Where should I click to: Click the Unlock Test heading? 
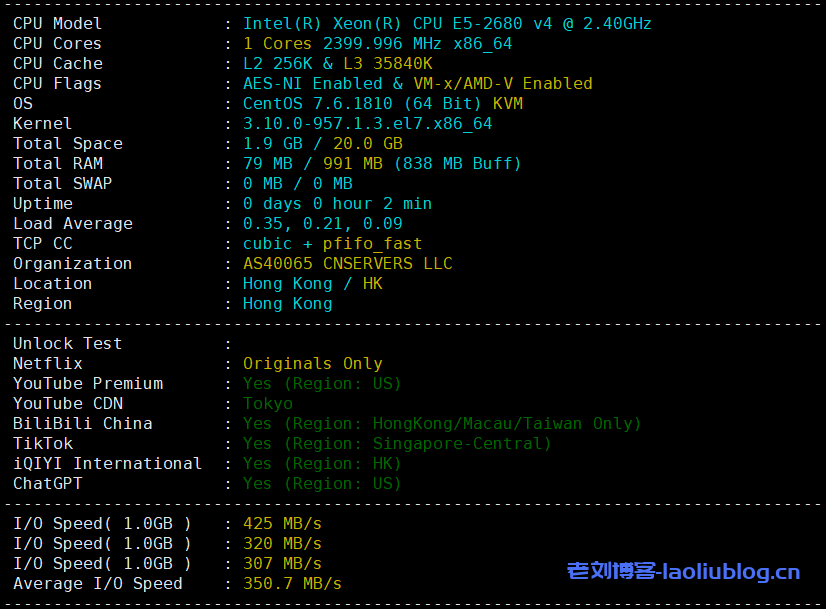[x=67, y=343]
